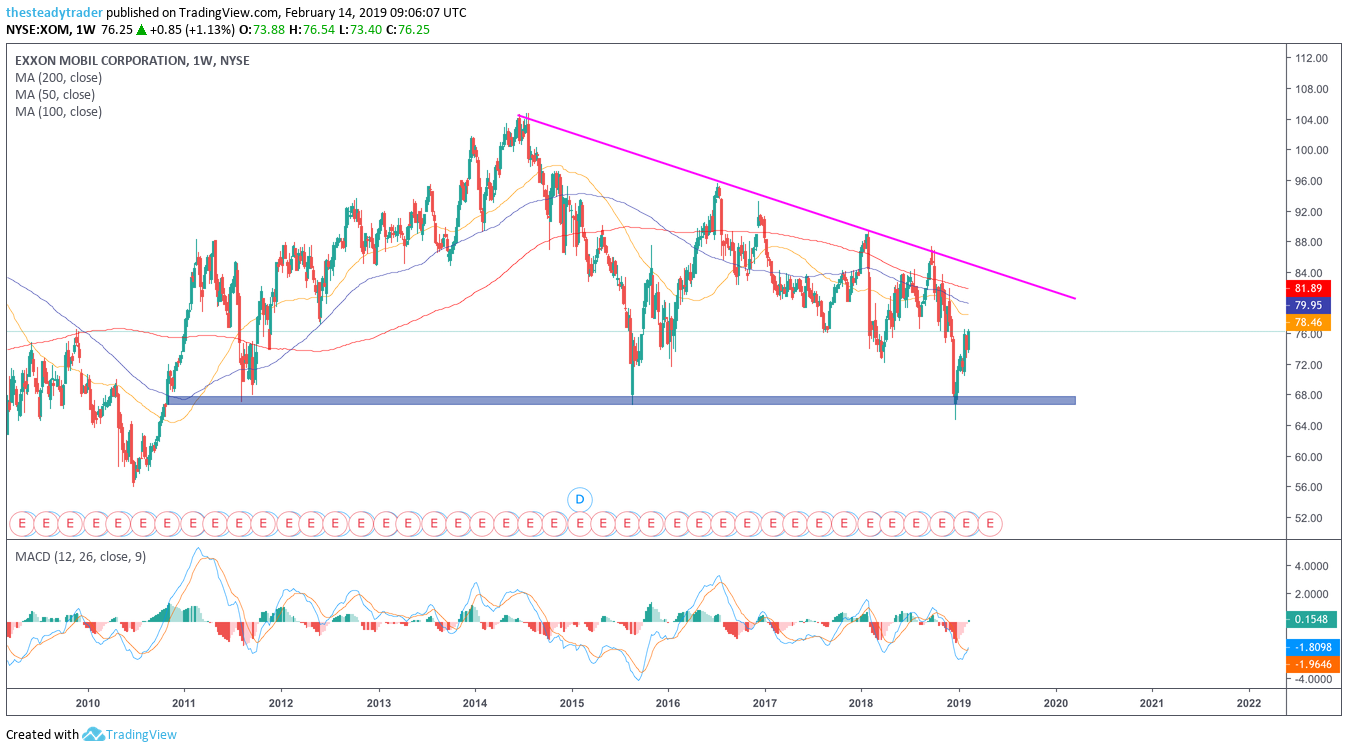Click the MACD (12, 26, close, 9) label
This screenshot has height=752, width=1348.
(x=80, y=556)
